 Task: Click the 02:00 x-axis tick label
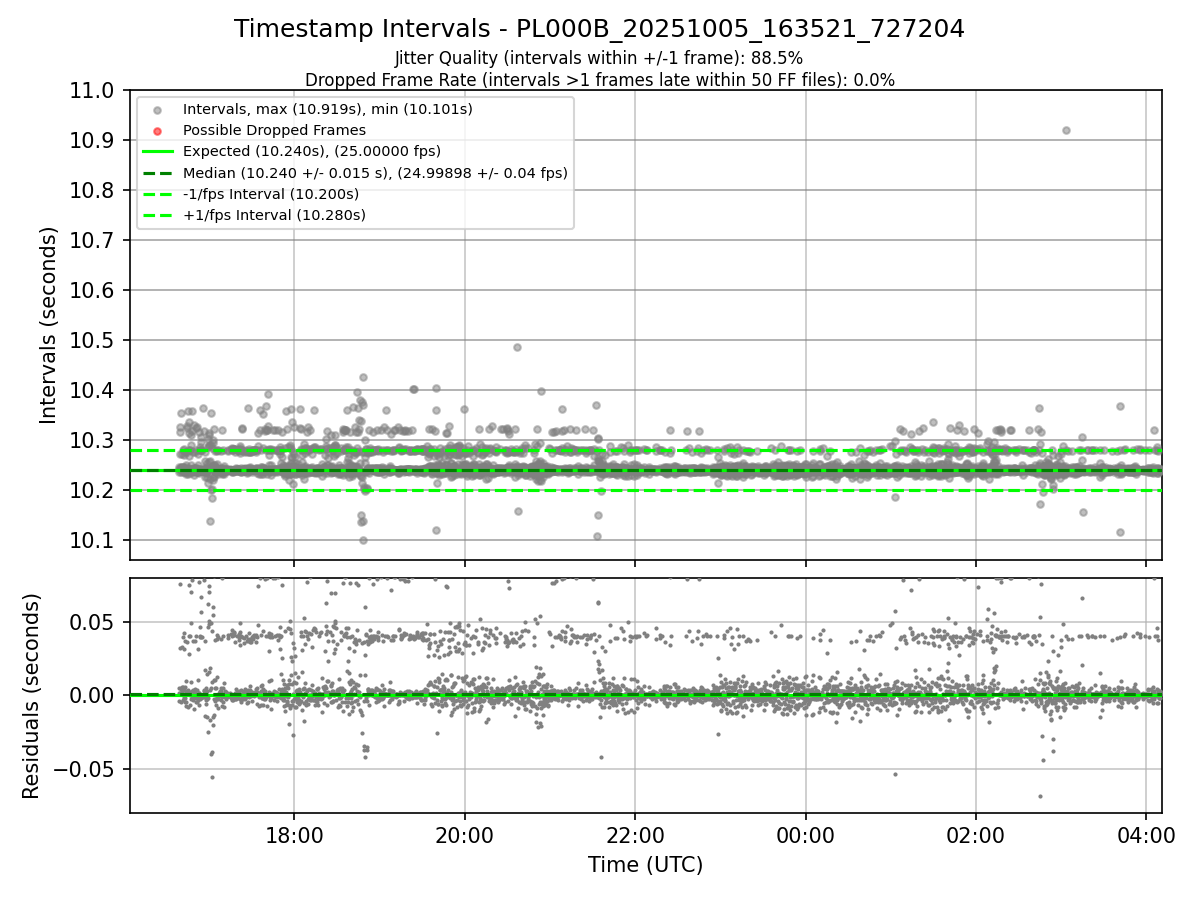976,833
